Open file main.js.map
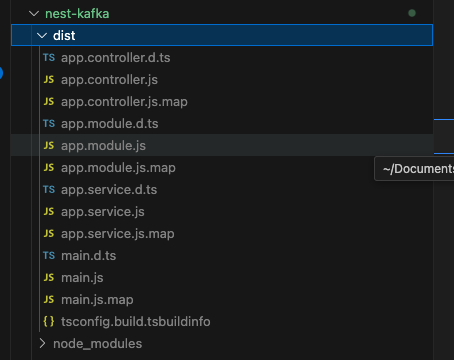 (x=97, y=300)
